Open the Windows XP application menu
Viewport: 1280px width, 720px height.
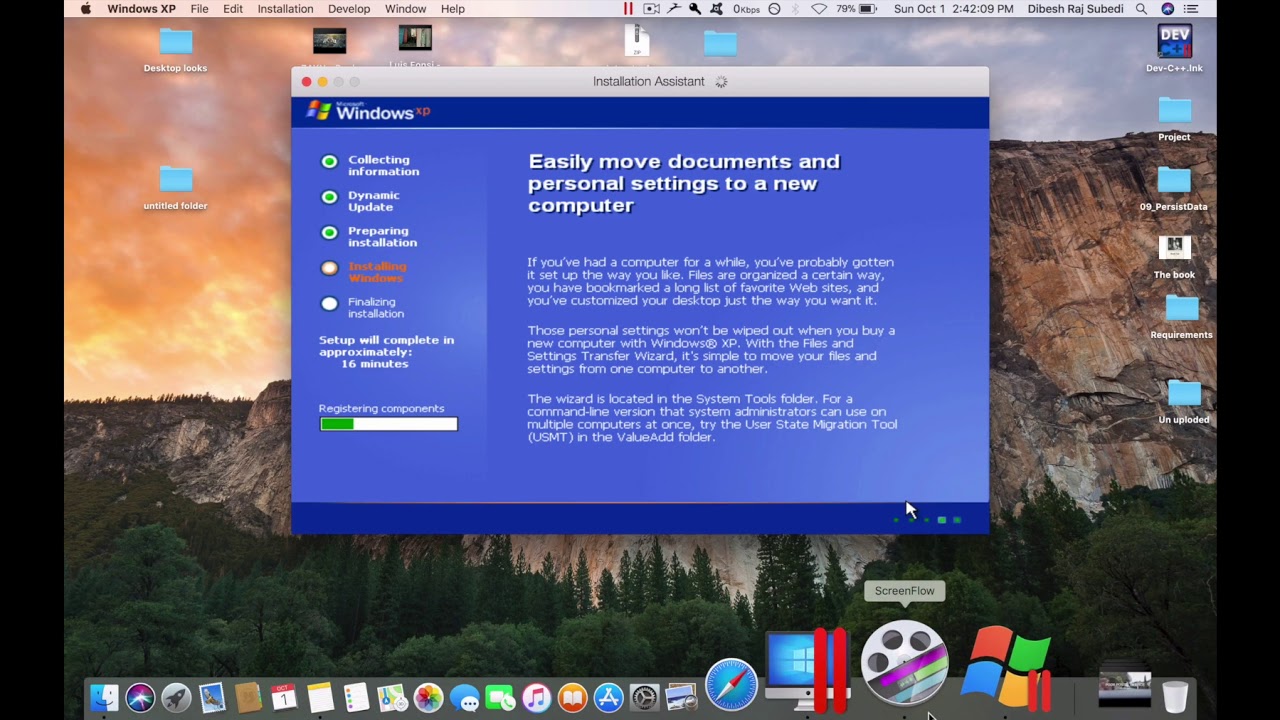(141, 9)
